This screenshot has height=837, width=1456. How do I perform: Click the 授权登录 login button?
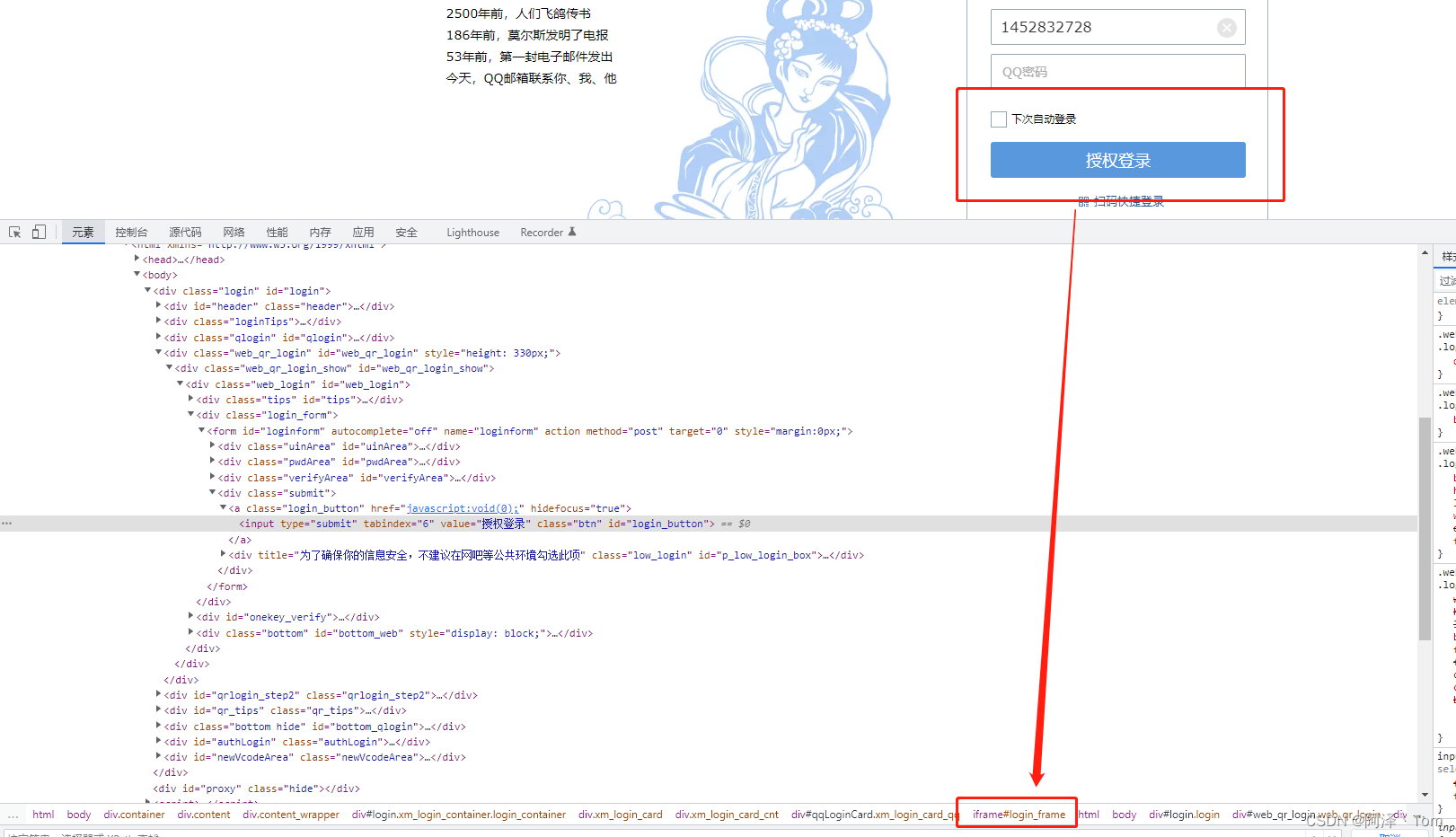coord(1117,160)
